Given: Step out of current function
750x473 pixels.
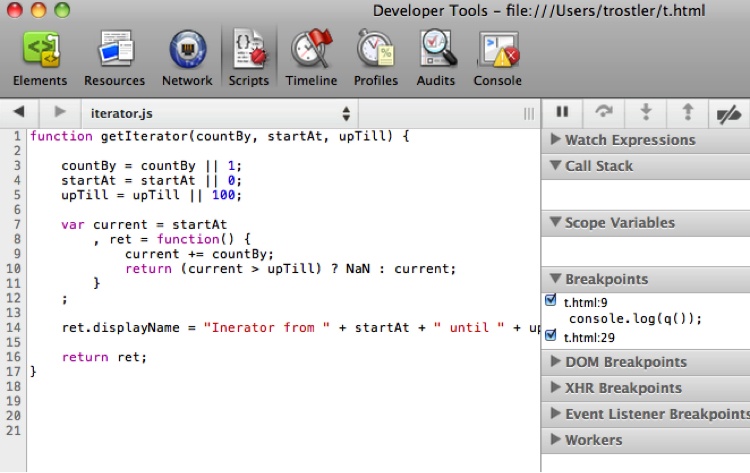Looking at the screenshot, I should click(687, 112).
